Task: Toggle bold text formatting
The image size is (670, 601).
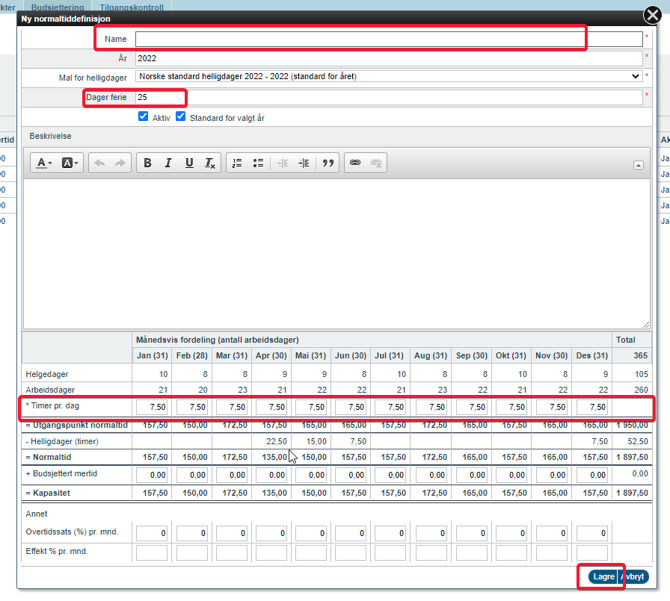Action: tap(148, 163)
